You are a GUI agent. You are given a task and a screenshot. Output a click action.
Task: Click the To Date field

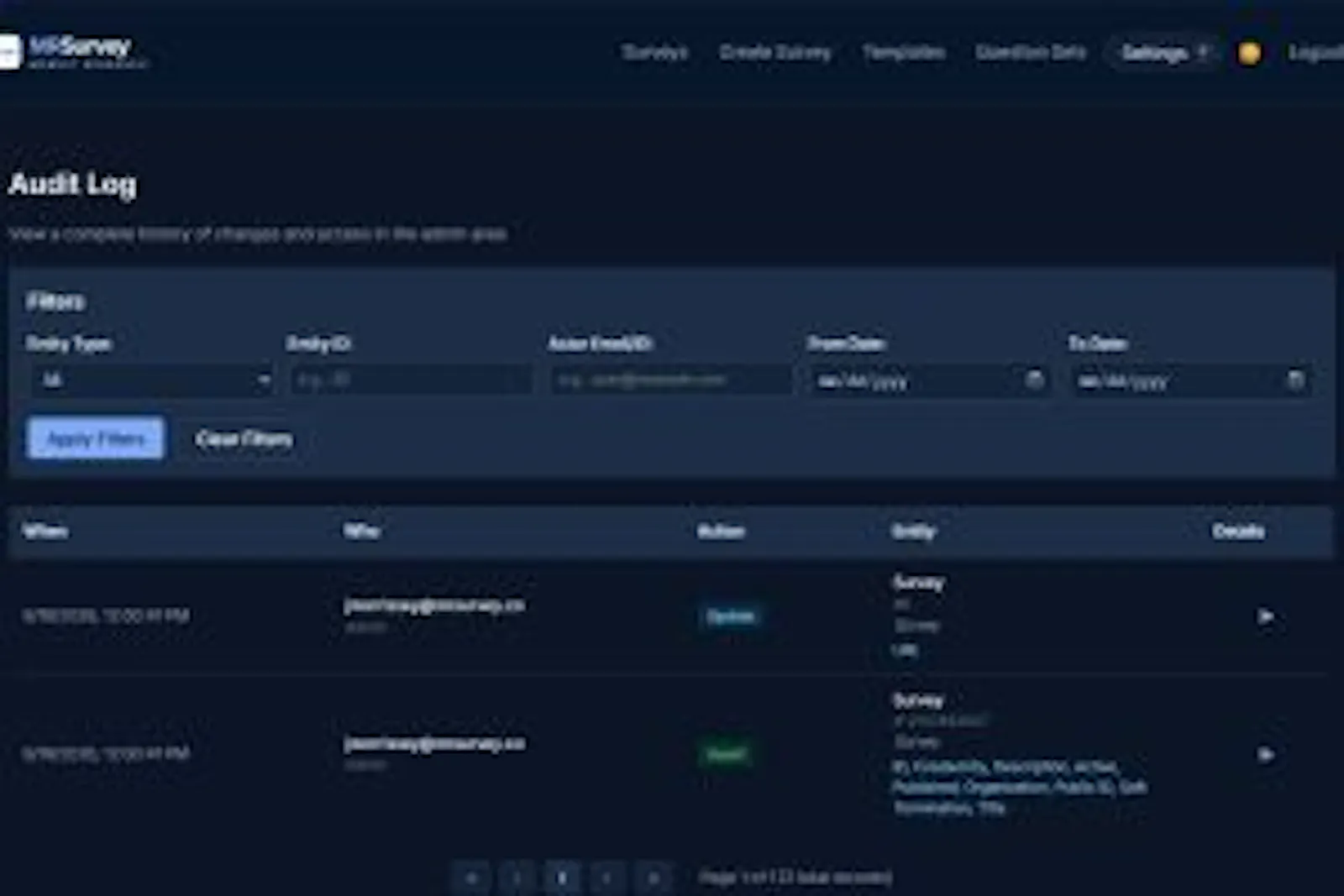1191,380
